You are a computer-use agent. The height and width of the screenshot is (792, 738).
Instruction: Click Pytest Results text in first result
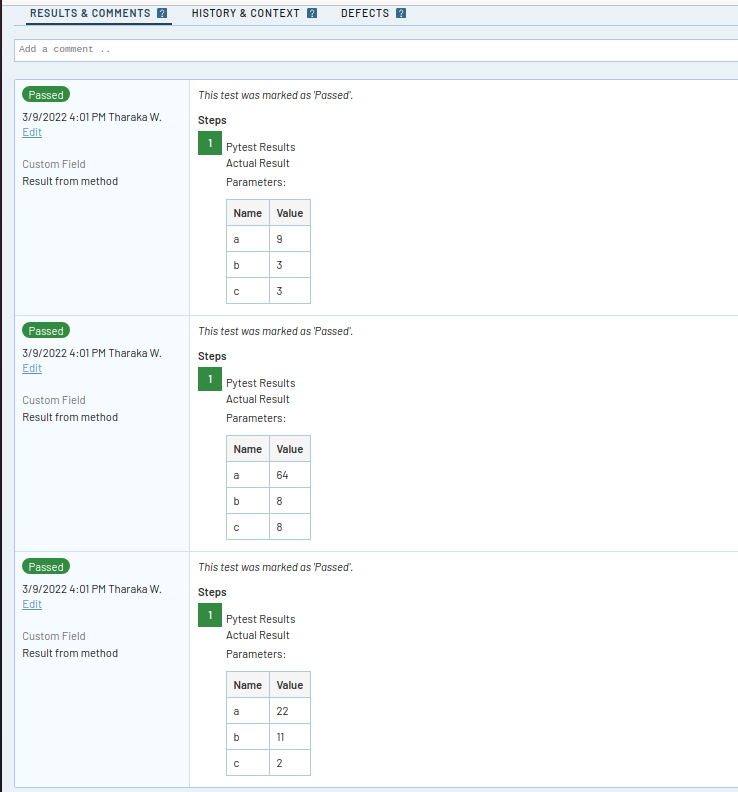click(261, 147)
